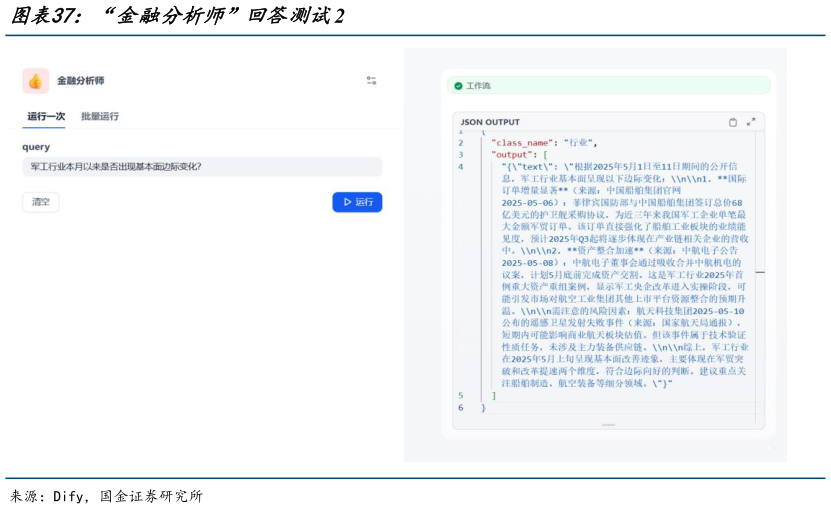
Task: Click the "output" key in the JSON output
Action: tap(512, 155)
